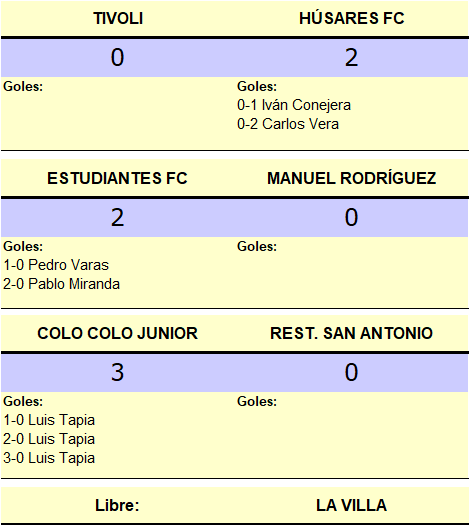469x525 pixels.
Task: Select the COLO COLO JUNIOR team header
Action: pyautogui.click(x=118, y=333)
